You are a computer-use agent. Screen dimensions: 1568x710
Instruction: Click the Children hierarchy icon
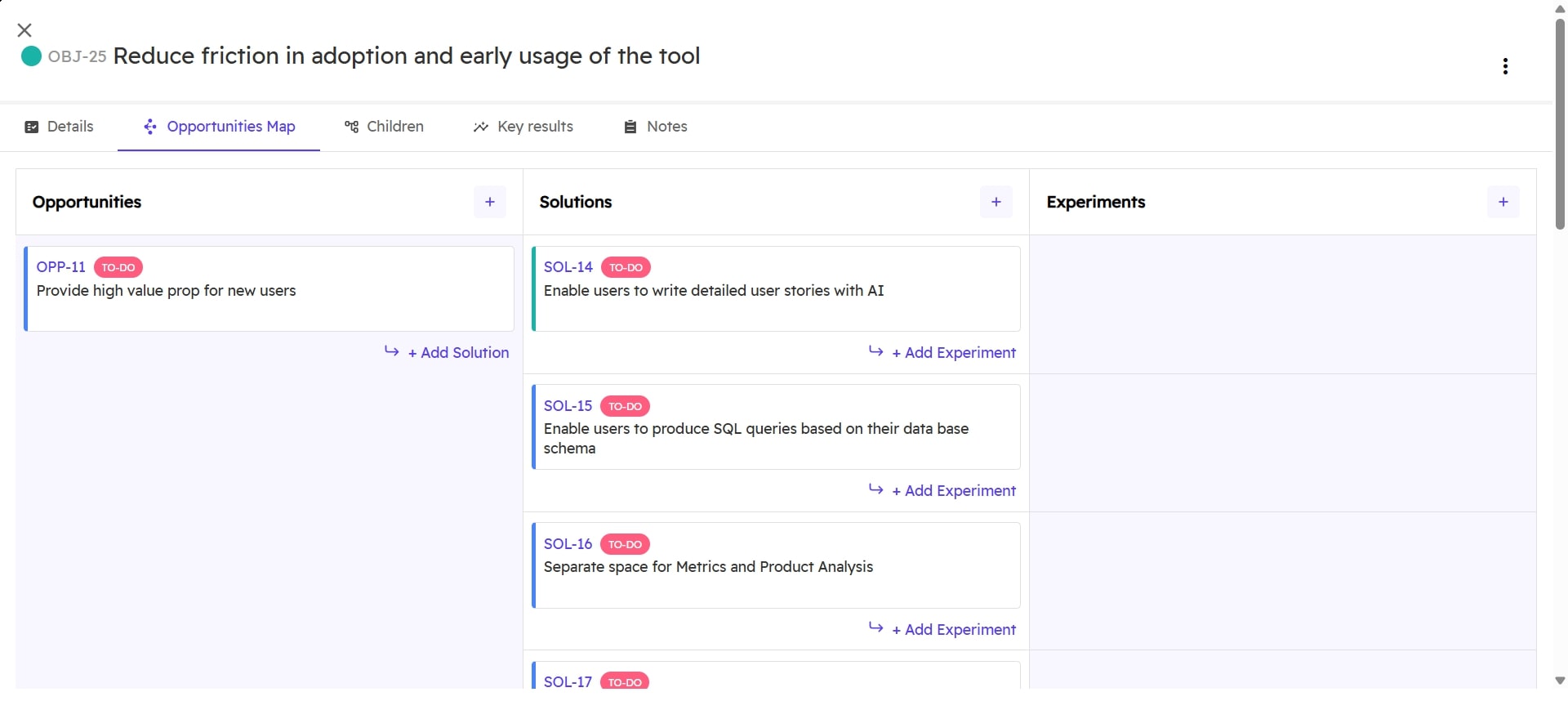coord(351,127)
